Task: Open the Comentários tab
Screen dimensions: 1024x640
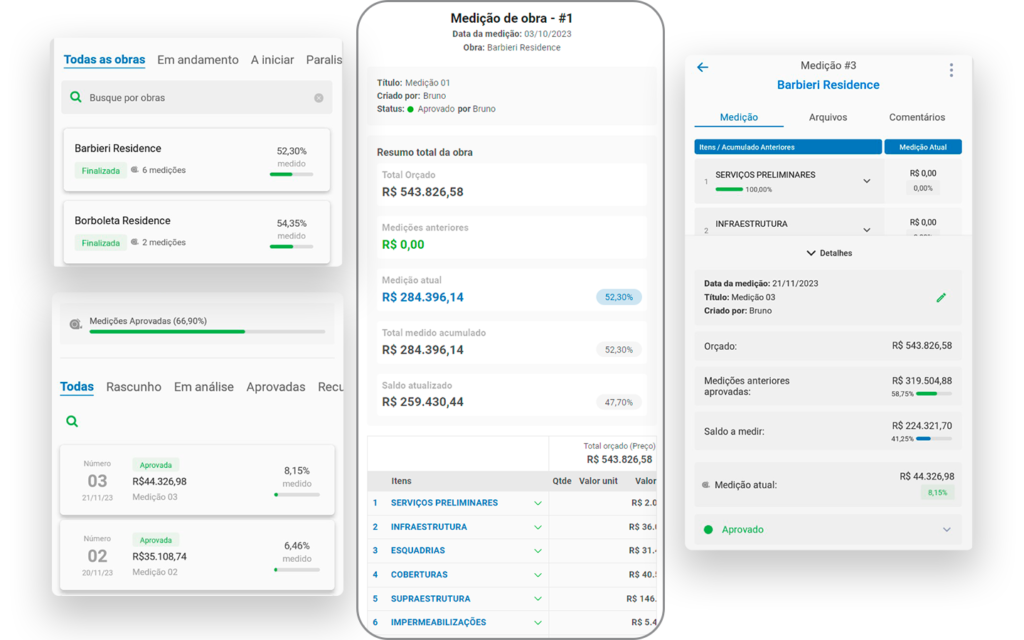Action: coord(916,118)
